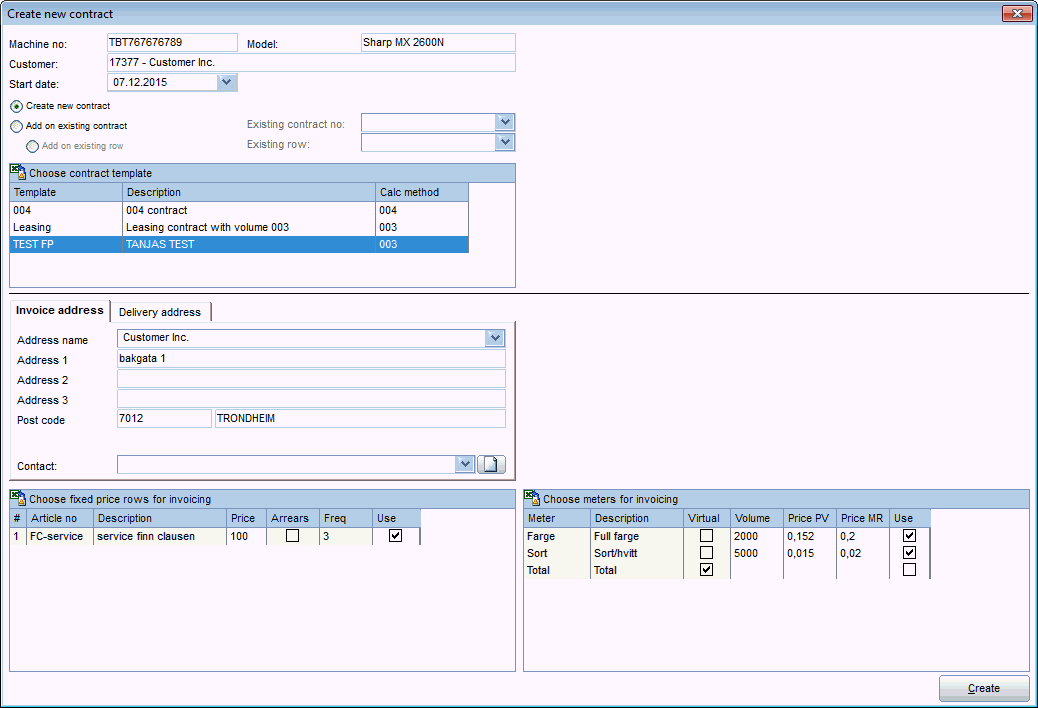The height and width of the screenshot is (708, 1038).
Task: Open the Address name dropdown
Action: (x=495, y=338)
